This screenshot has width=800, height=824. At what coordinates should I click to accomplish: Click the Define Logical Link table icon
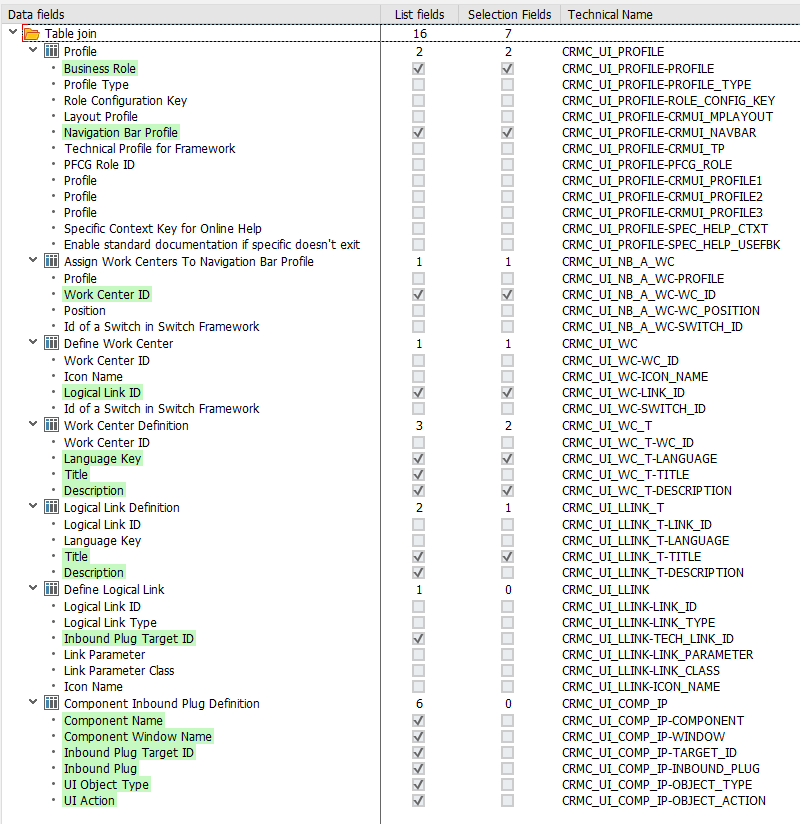[51, 589]
